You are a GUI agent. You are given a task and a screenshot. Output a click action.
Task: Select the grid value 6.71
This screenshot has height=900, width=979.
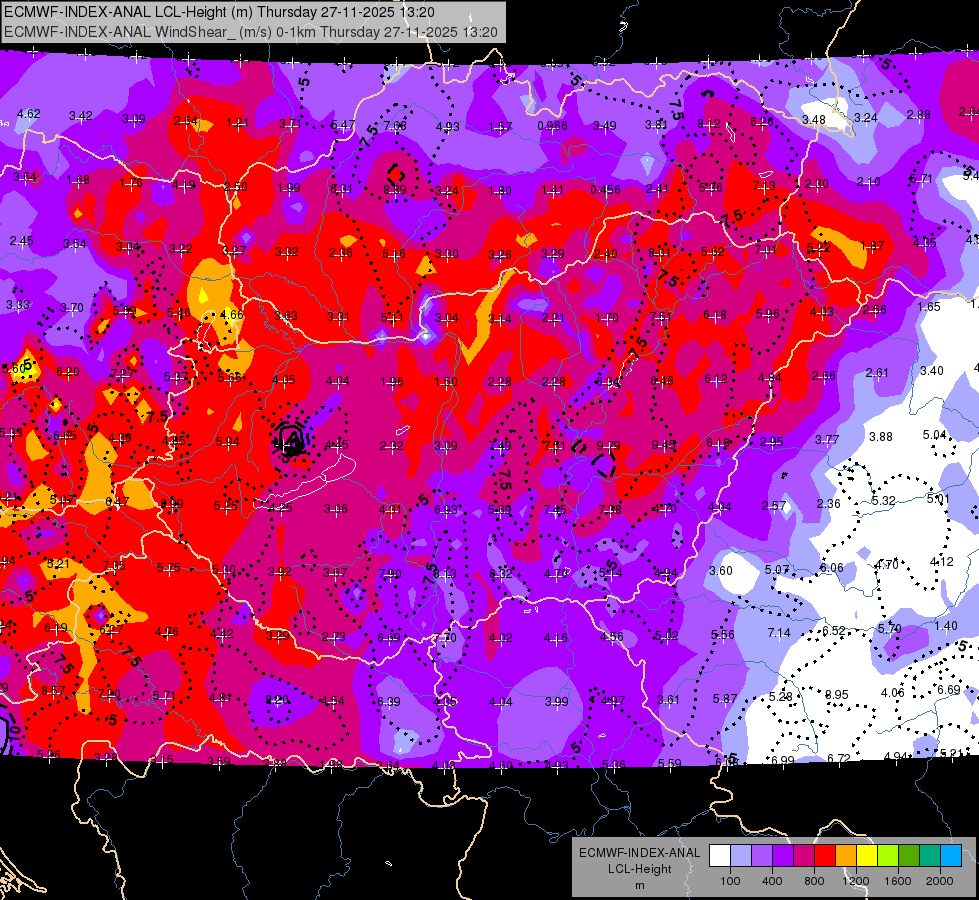click(x=921, y=179)
